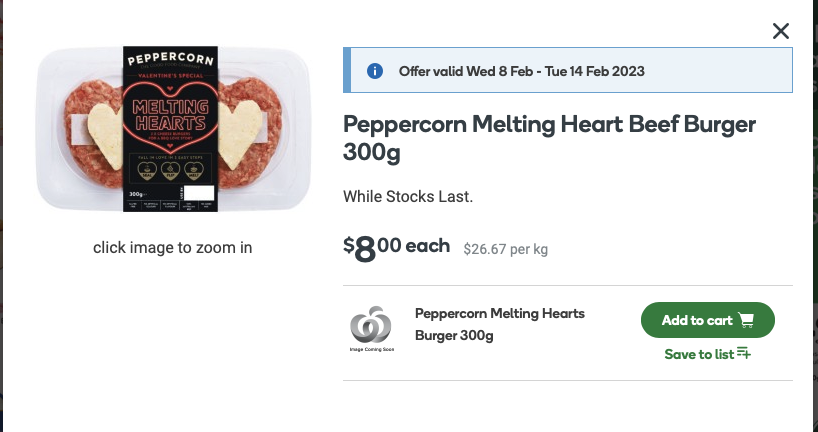Click the neon Melting Hearts logo on package

[x=171, y=115]
